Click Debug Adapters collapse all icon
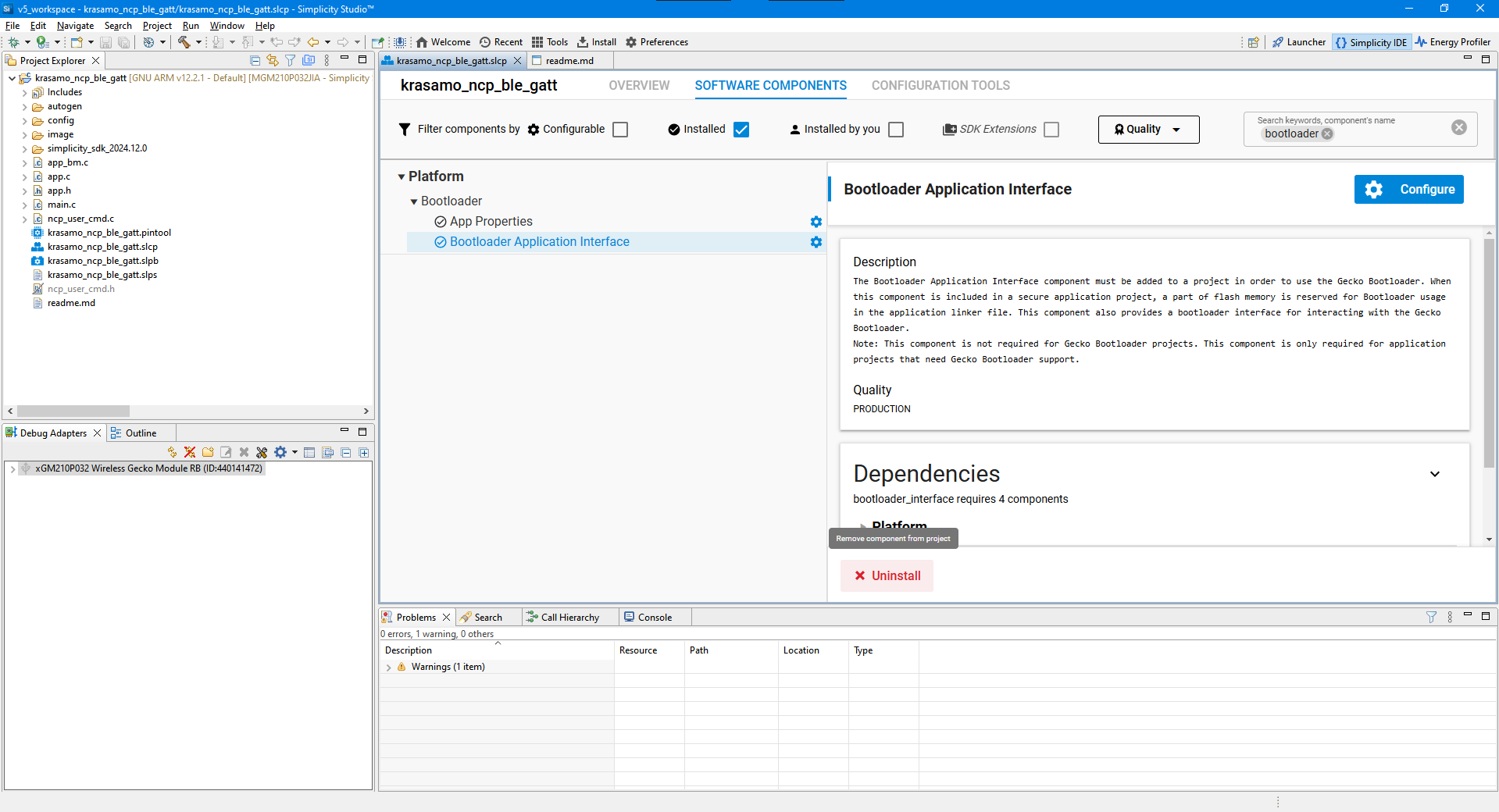Image resolution: width=1499 pixels, height=812 pixels. point(346,452)
